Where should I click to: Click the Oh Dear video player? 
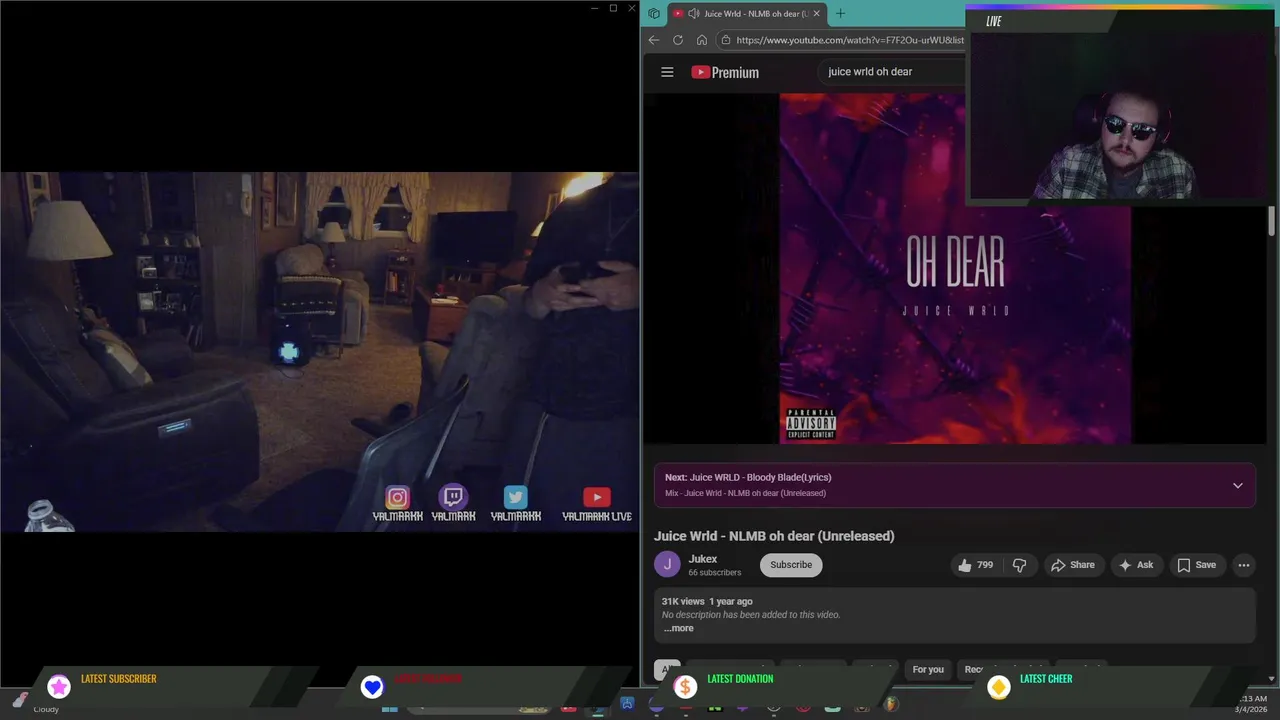click(x=955, y=269)
